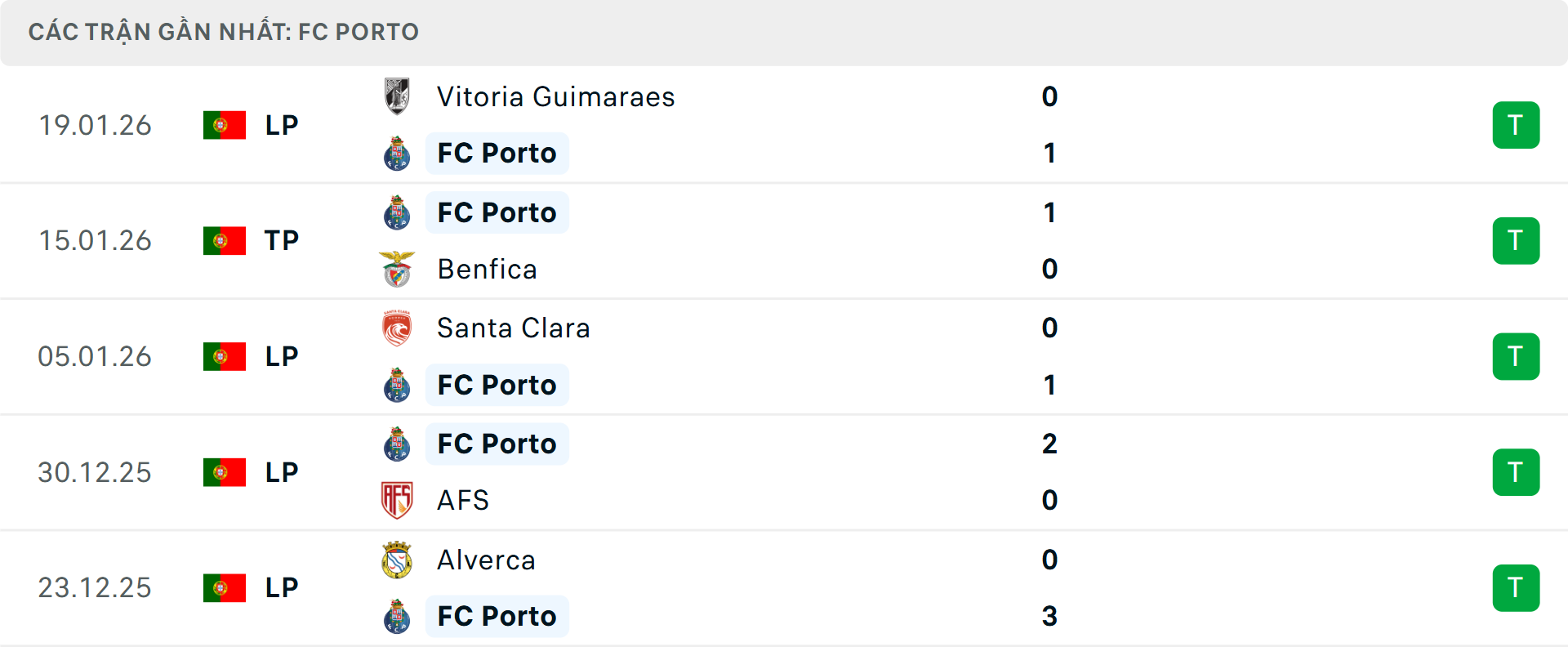1568x647 pixels.
Task: Open the FC Porto team name link
Action: tap(497, 153)
